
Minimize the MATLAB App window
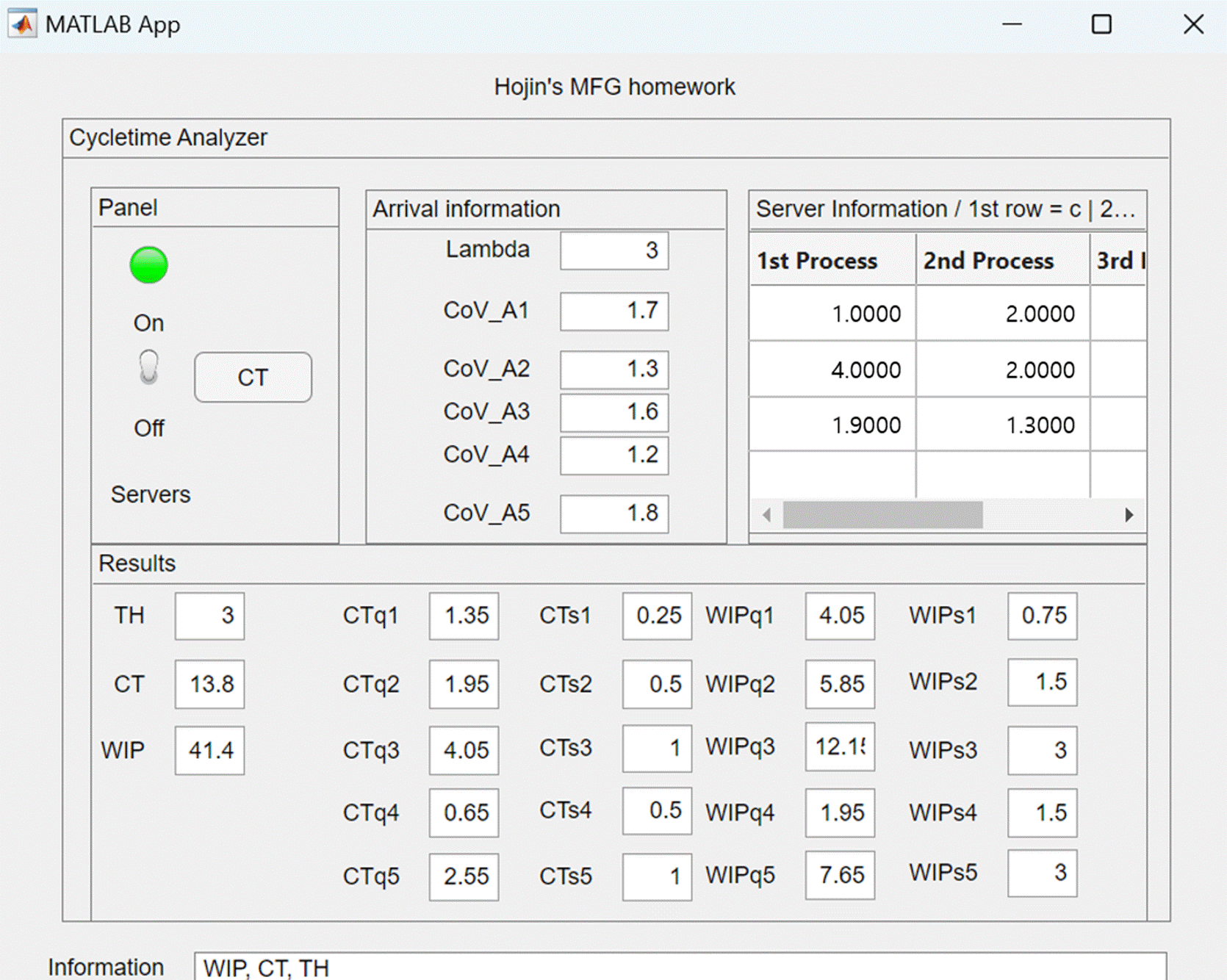pyautogui.click(x=1012, y=24)
